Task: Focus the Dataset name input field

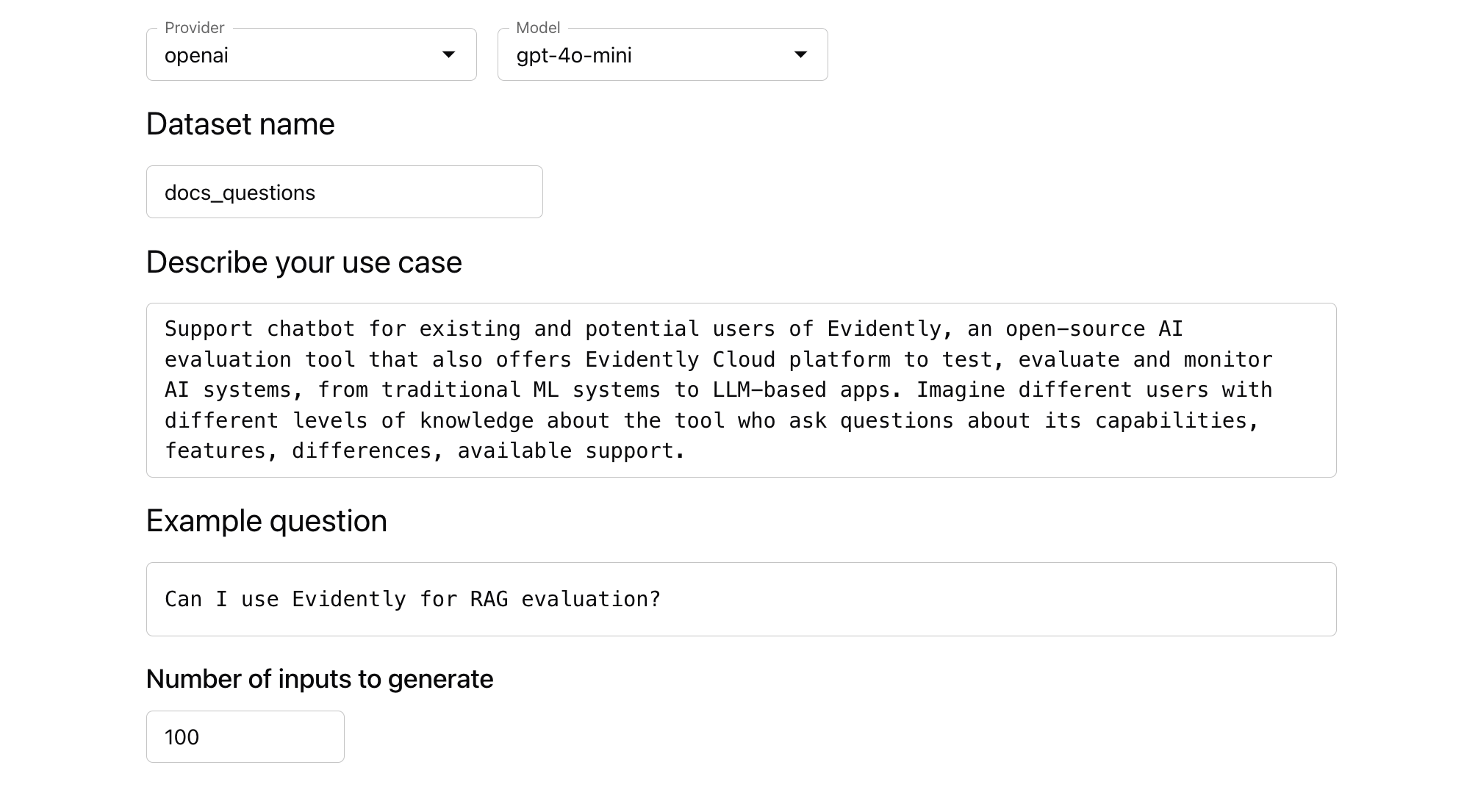Action: click(344, 193)
